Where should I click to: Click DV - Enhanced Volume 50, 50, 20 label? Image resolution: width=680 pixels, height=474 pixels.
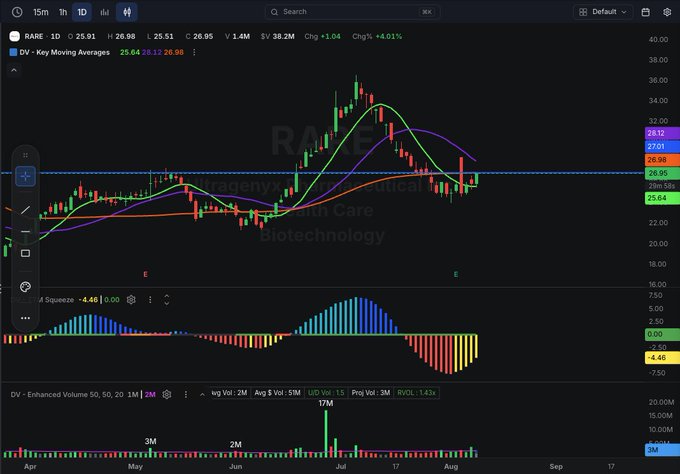point(67,394)
